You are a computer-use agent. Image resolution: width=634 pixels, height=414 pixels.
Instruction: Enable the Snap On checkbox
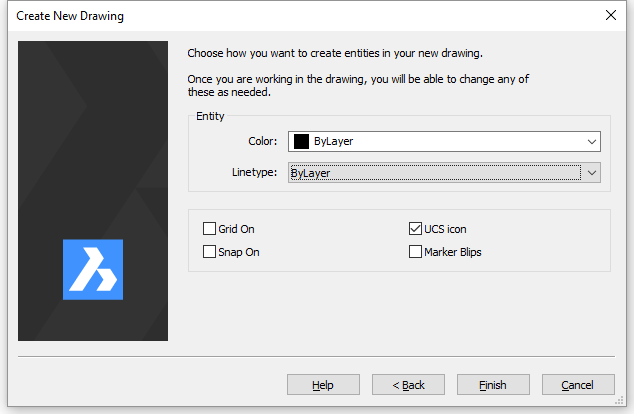(x=209, y=252)
